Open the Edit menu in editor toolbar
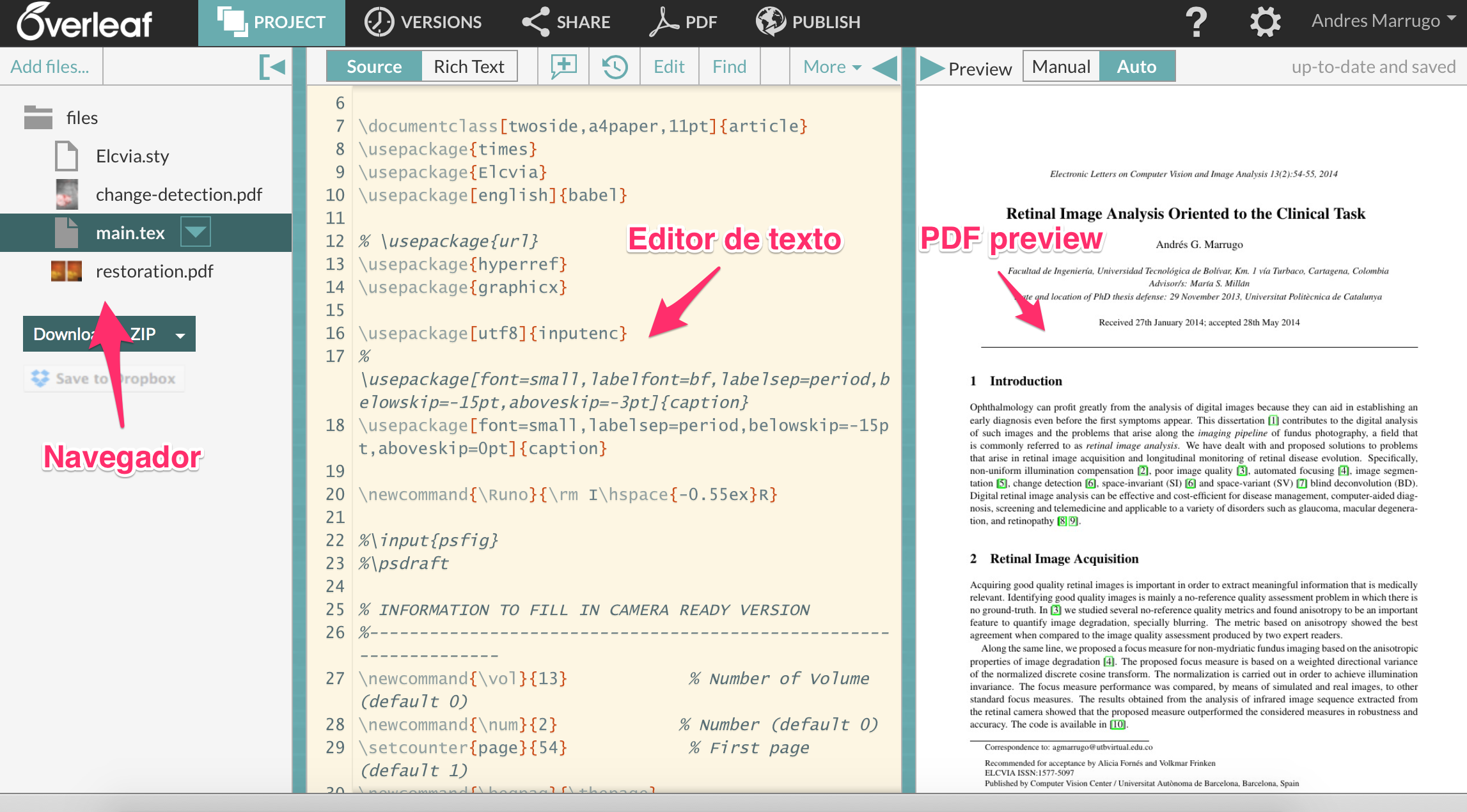The width and height of the screenshot is (1467, 812). pos(669,66)
